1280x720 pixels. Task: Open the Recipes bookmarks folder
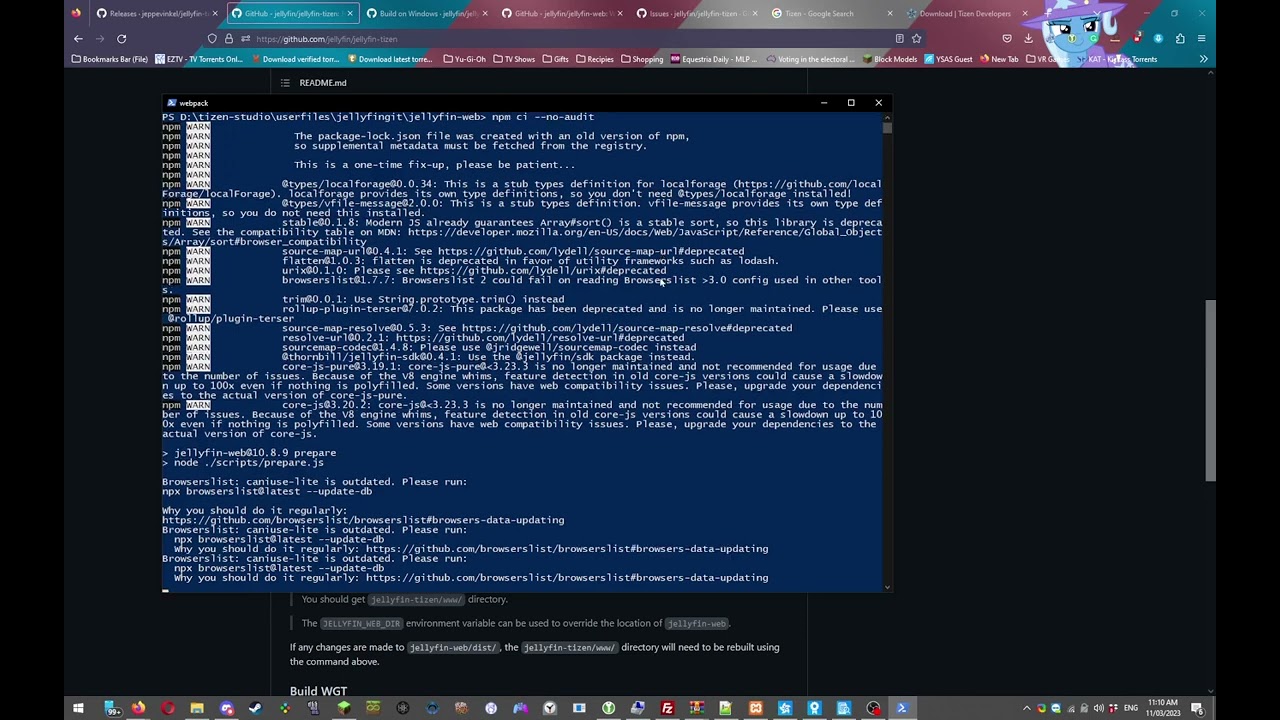pos(594,59)
